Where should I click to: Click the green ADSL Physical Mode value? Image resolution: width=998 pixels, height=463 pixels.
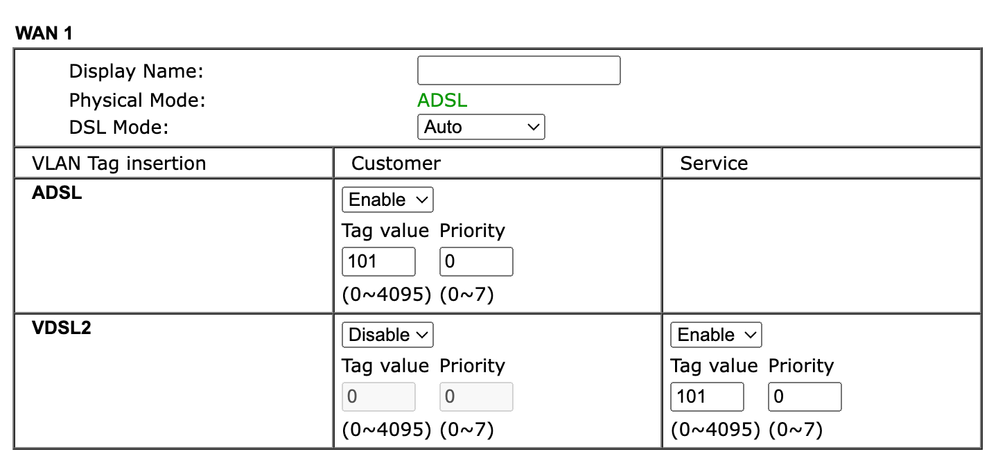coord(442,100)
